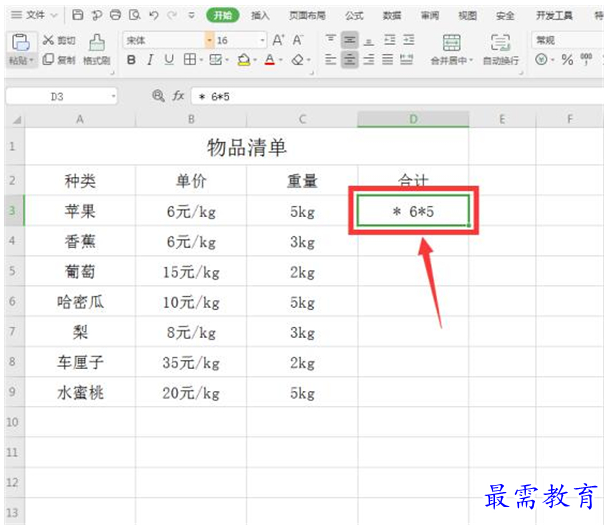Toggle bold formatting

131,60
